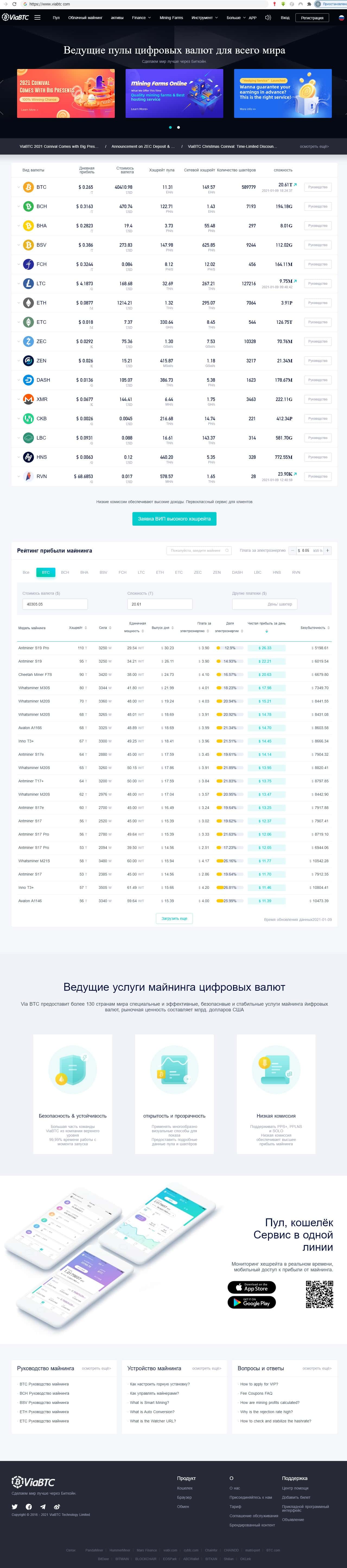The image size is (347, 1568).
Task: Increase electricity fee with the plus stepper
Action: click(327, 550)
